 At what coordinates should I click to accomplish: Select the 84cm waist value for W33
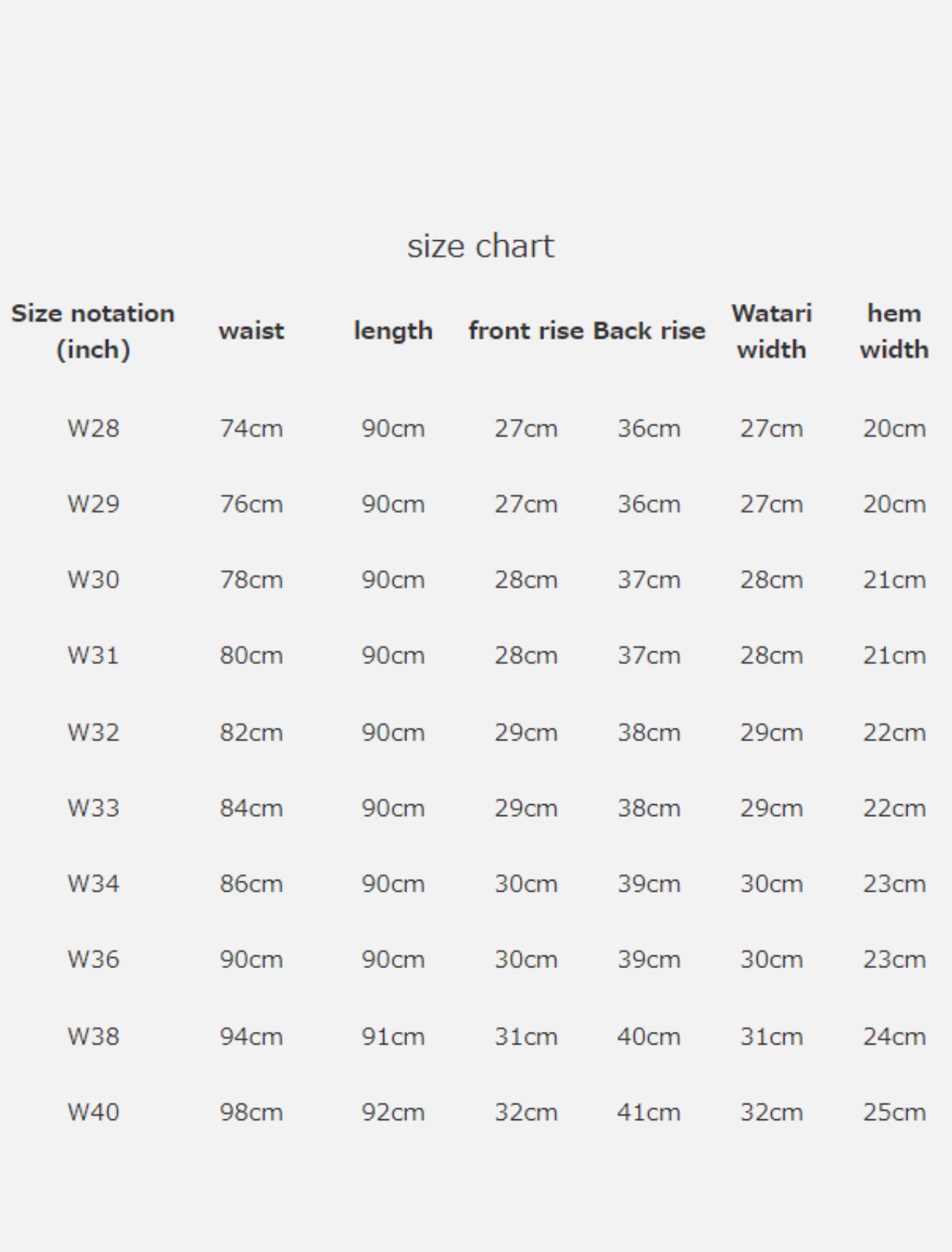point(251,808)
